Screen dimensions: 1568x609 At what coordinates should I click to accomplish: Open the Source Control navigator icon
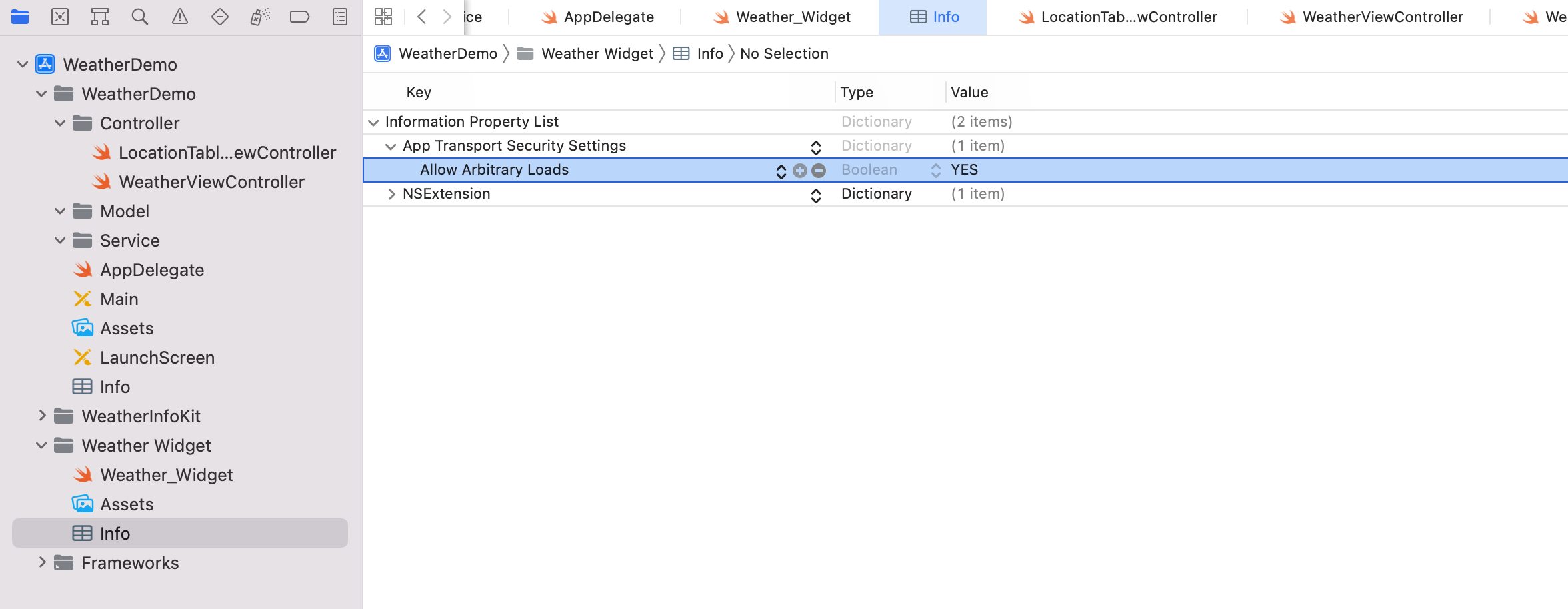(x=60, y=17)
